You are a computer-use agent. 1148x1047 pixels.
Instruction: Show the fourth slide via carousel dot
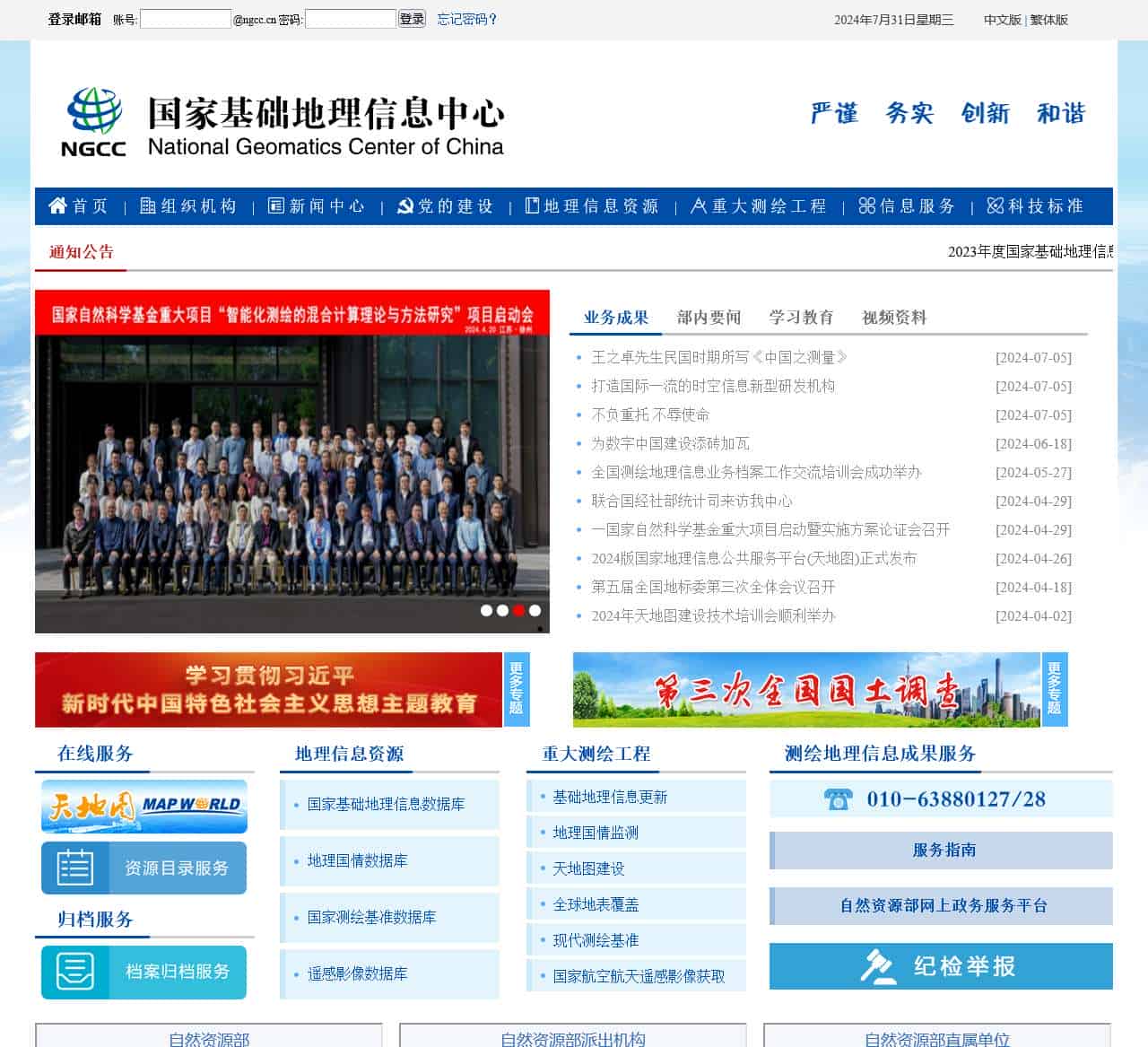pos(535,610)
